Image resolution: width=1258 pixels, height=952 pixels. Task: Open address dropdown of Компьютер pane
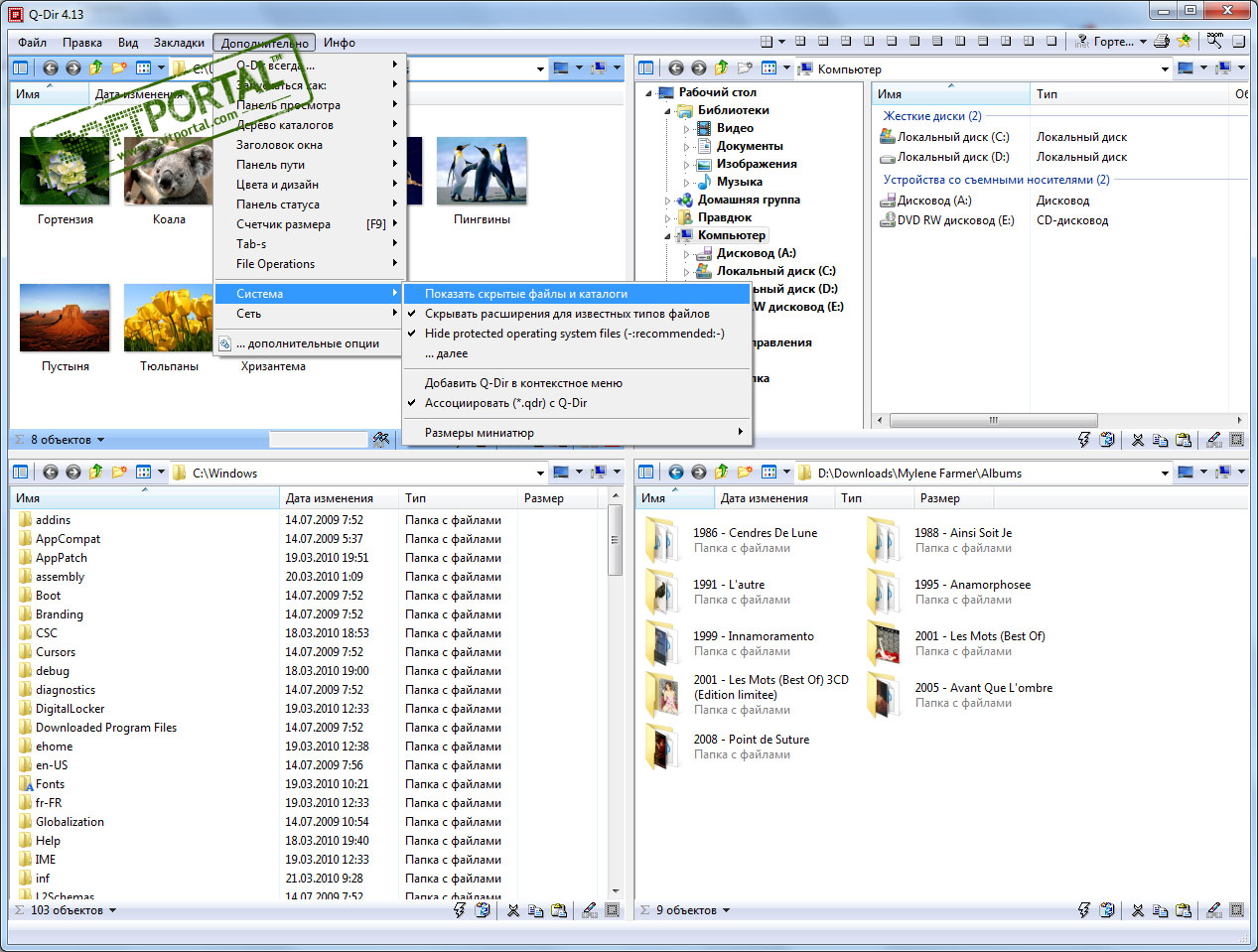pos(1165,69)
